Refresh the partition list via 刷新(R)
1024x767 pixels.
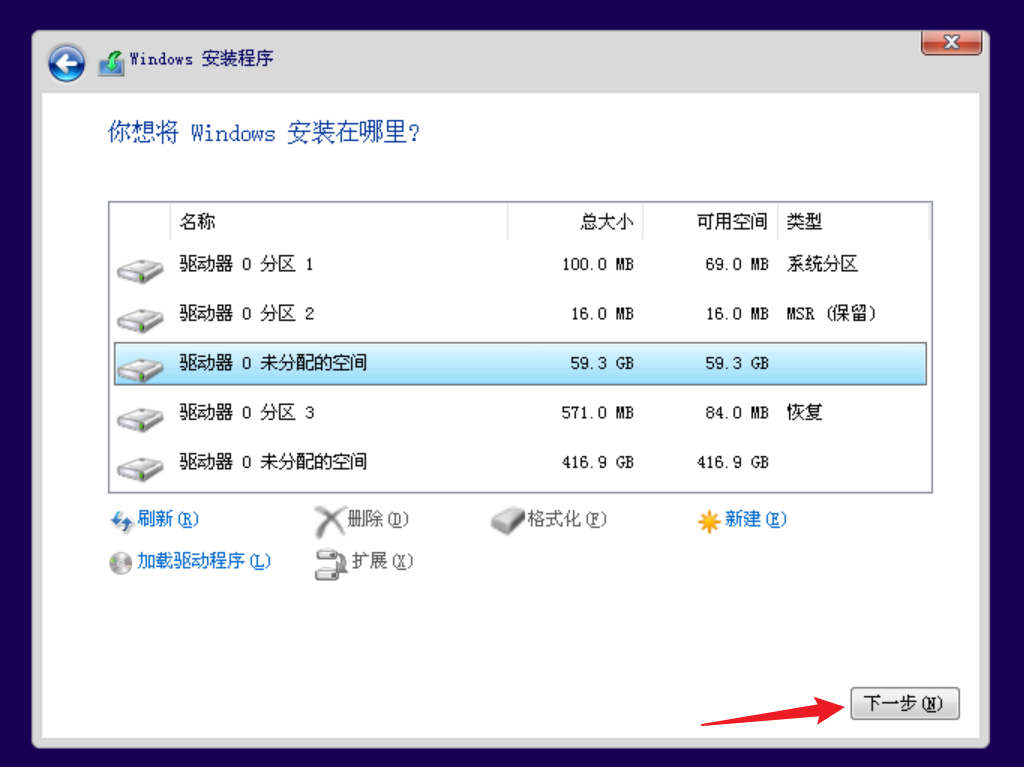click(168, 519)
